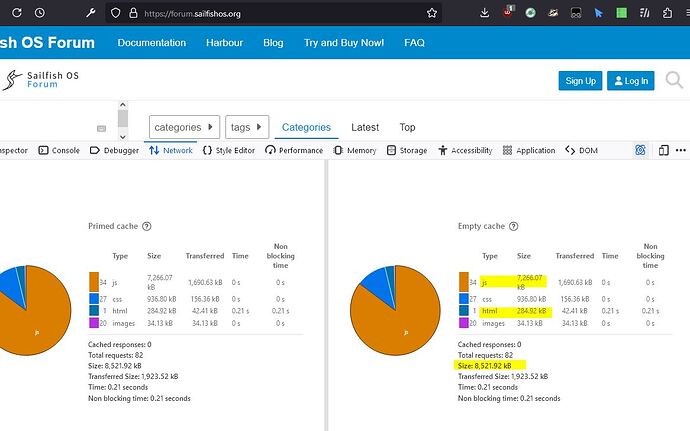690x431 pixels.
Task: Click the forum search magnifier icon
Action: [674, 80]
